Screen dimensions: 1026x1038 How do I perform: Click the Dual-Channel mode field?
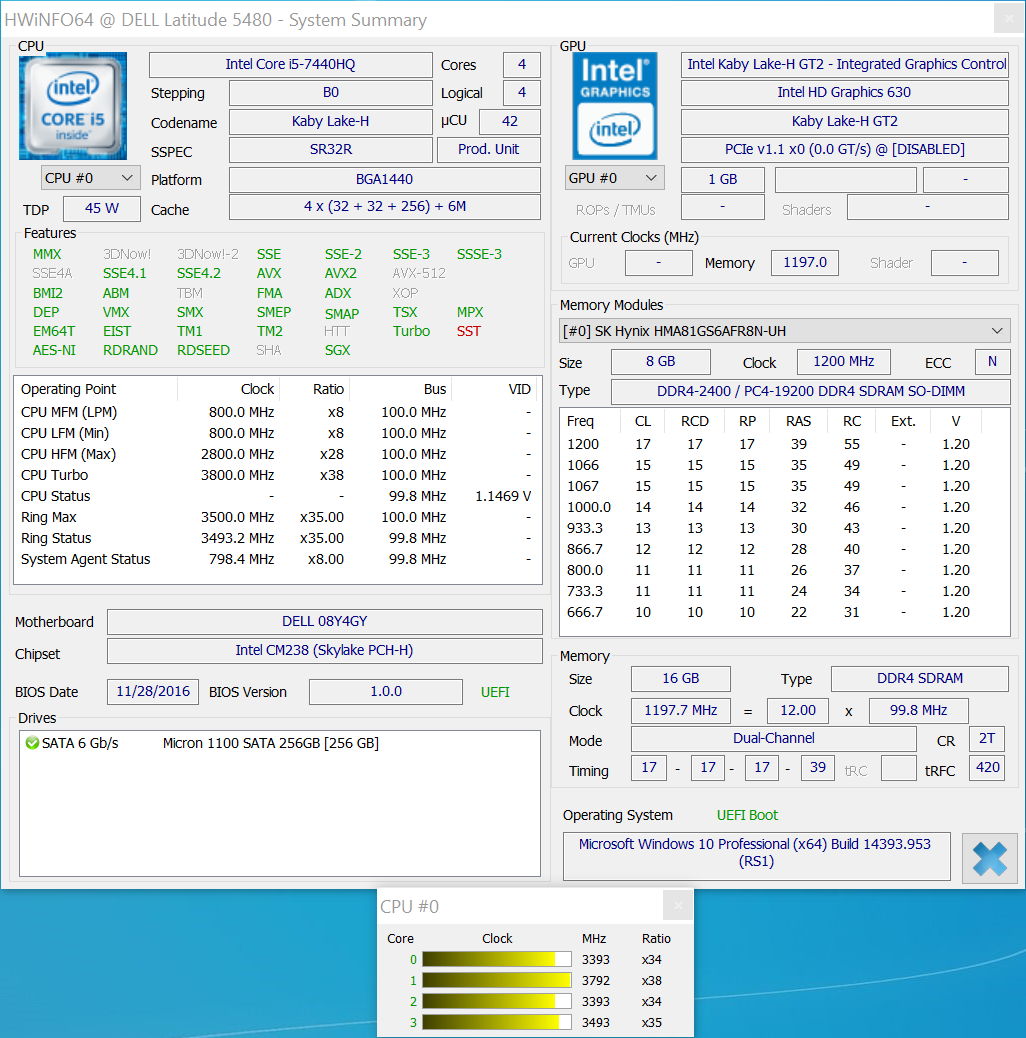click(774, 739)
